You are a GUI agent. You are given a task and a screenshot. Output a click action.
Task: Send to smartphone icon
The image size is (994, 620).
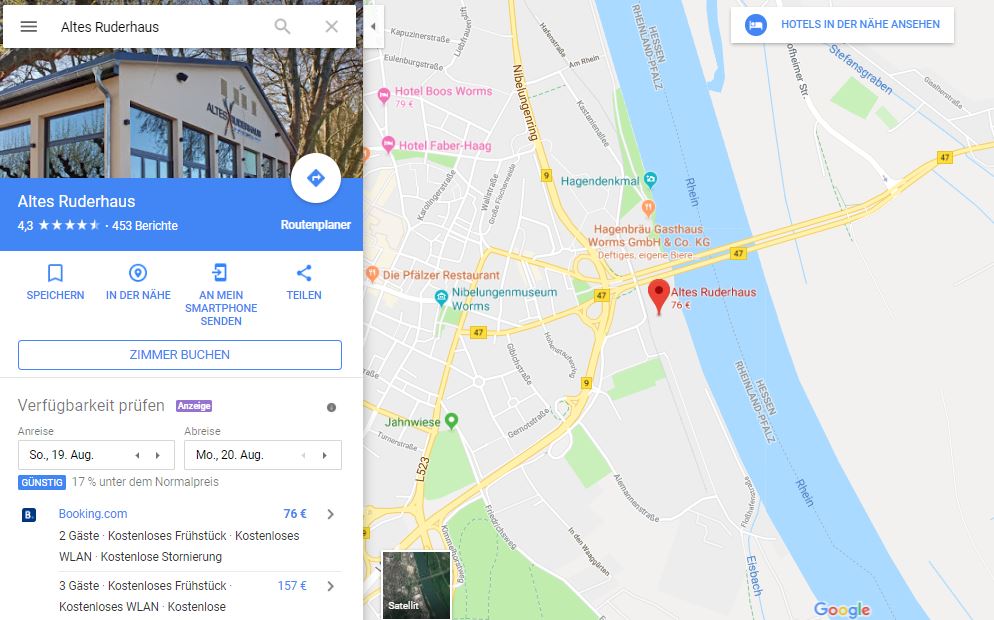(x=221, y=273)
